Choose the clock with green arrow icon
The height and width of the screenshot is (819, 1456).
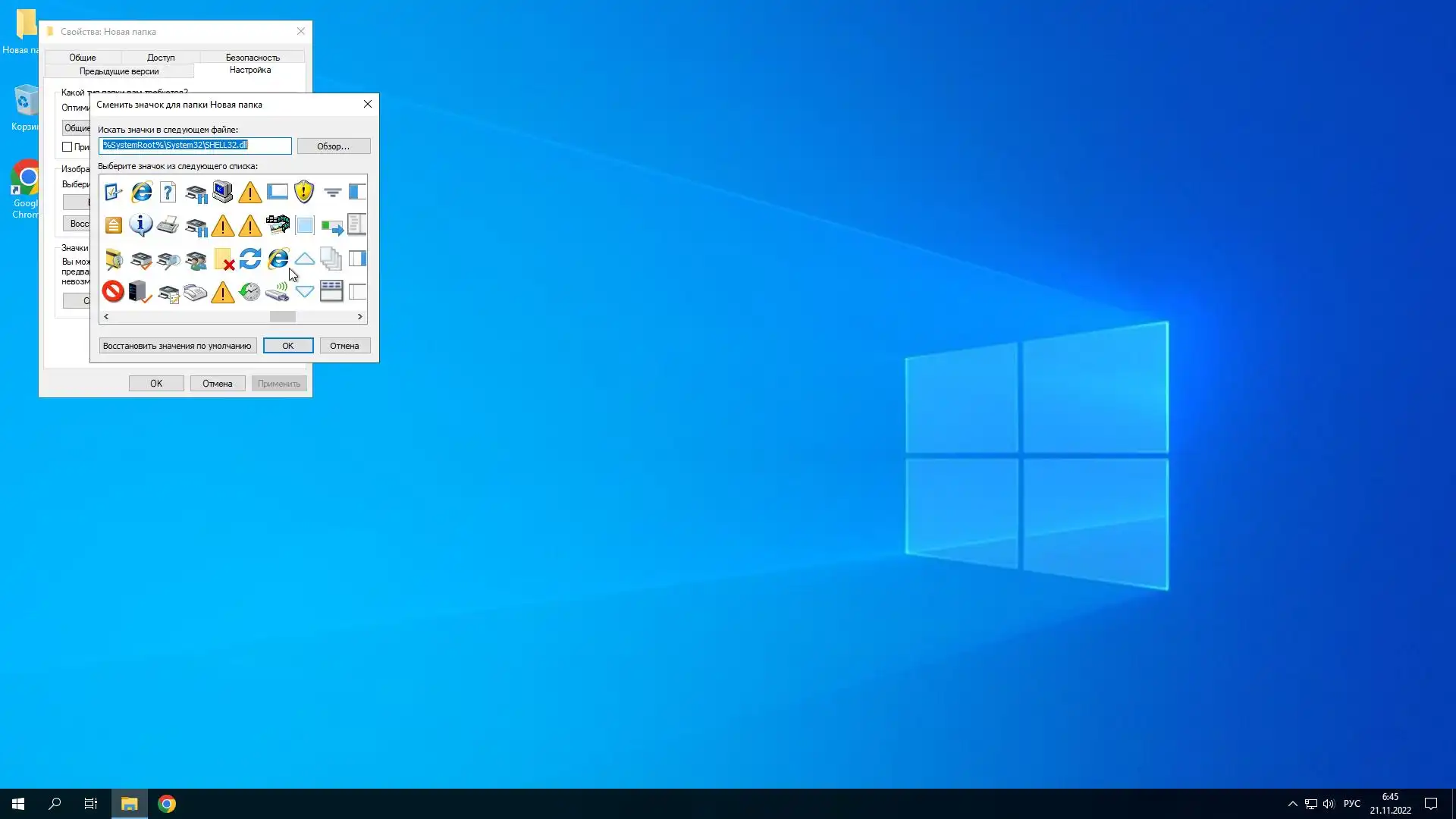coord(249,291)
